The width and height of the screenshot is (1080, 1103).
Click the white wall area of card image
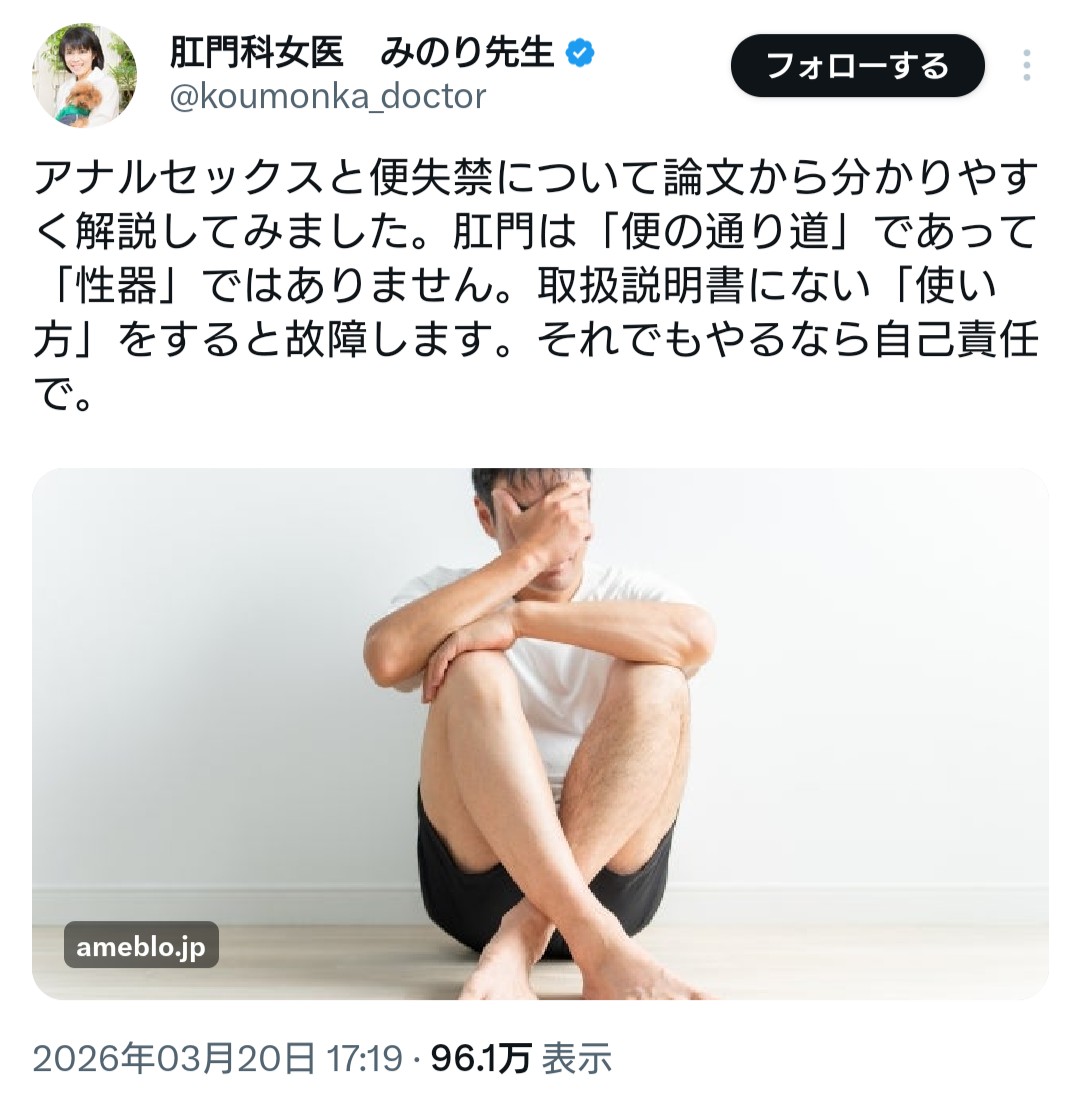(197, 668)
